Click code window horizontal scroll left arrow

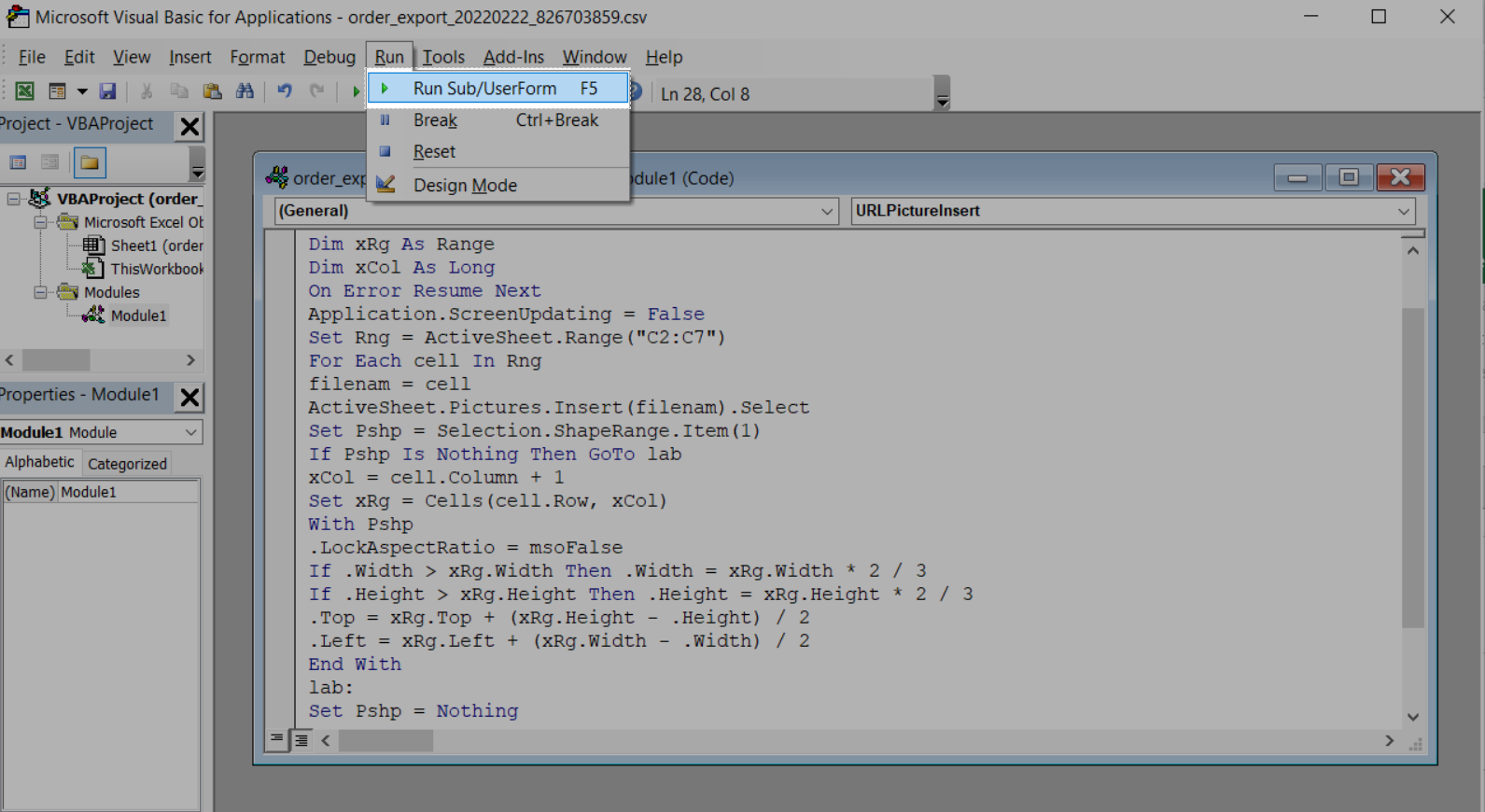[326, 740]
